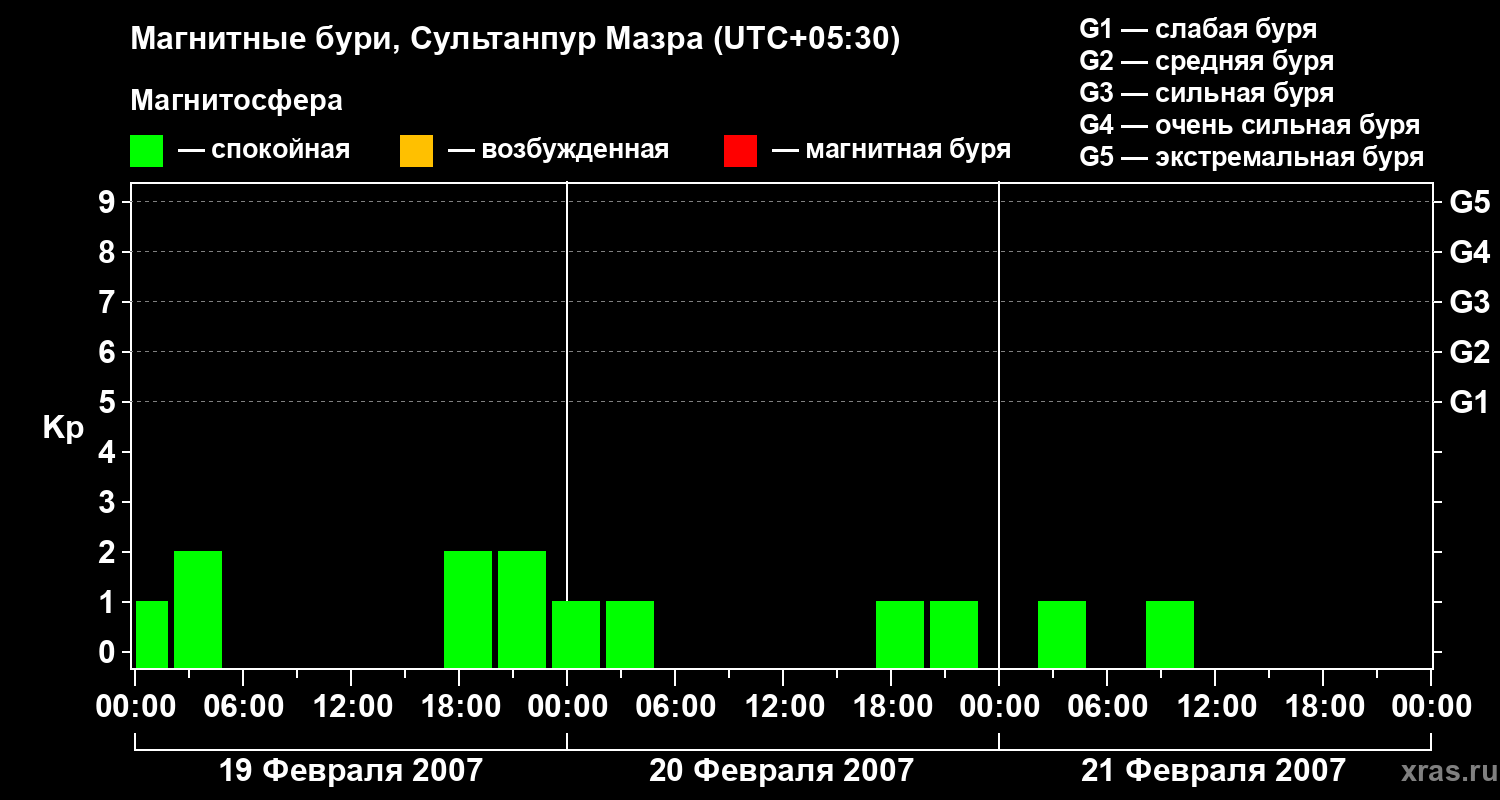Click the legend text — спокойная
This screenshot has height=800, width=1500.
[264, 151]
